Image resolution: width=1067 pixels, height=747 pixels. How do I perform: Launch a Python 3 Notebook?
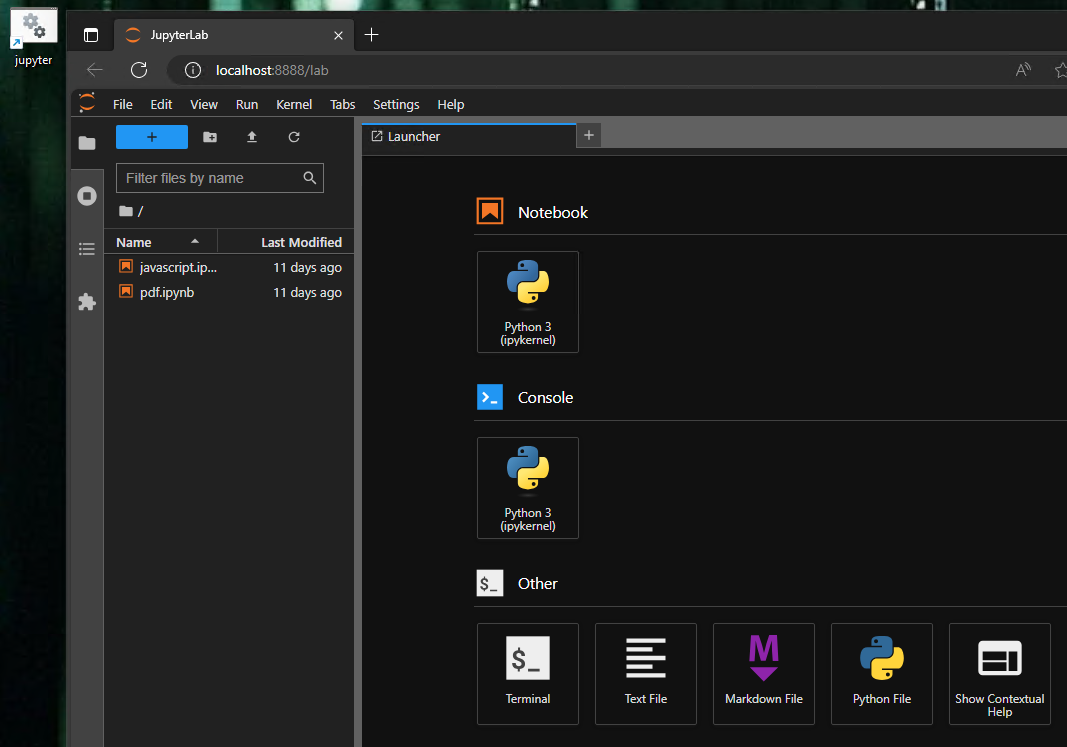pos(528,301)
